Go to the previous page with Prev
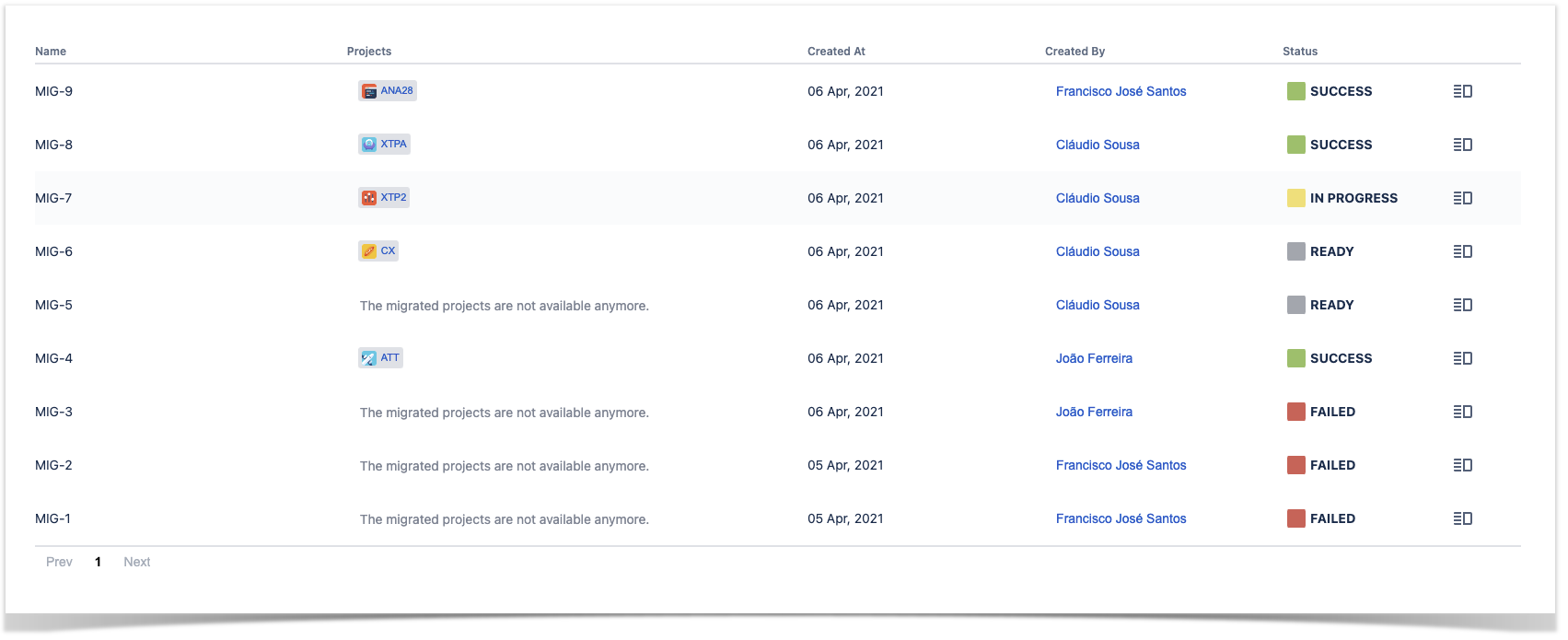Screen dimensions: 1568x640 pos(59,562)
